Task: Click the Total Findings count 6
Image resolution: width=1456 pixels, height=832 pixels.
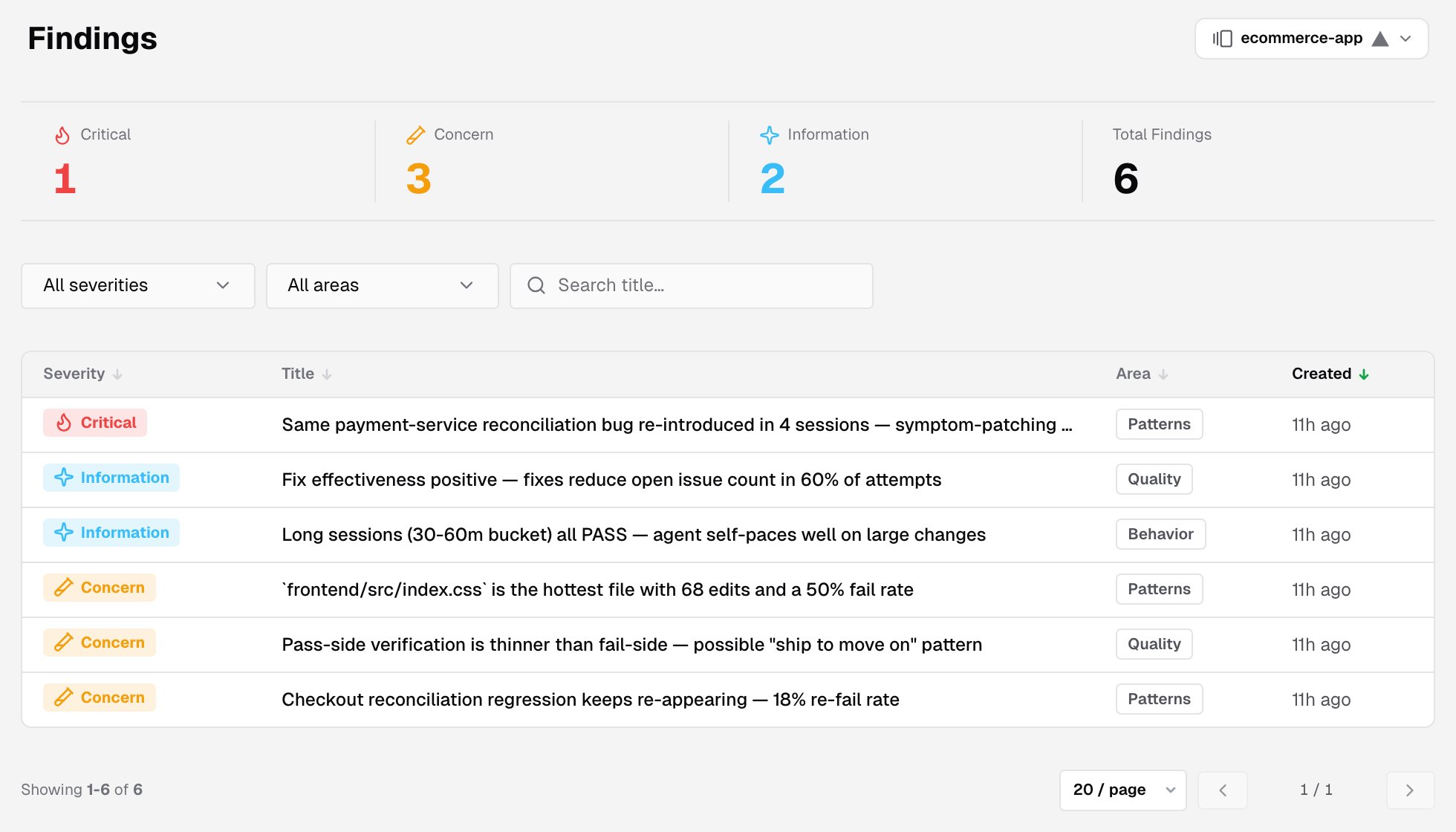Action: (1125, 179)
